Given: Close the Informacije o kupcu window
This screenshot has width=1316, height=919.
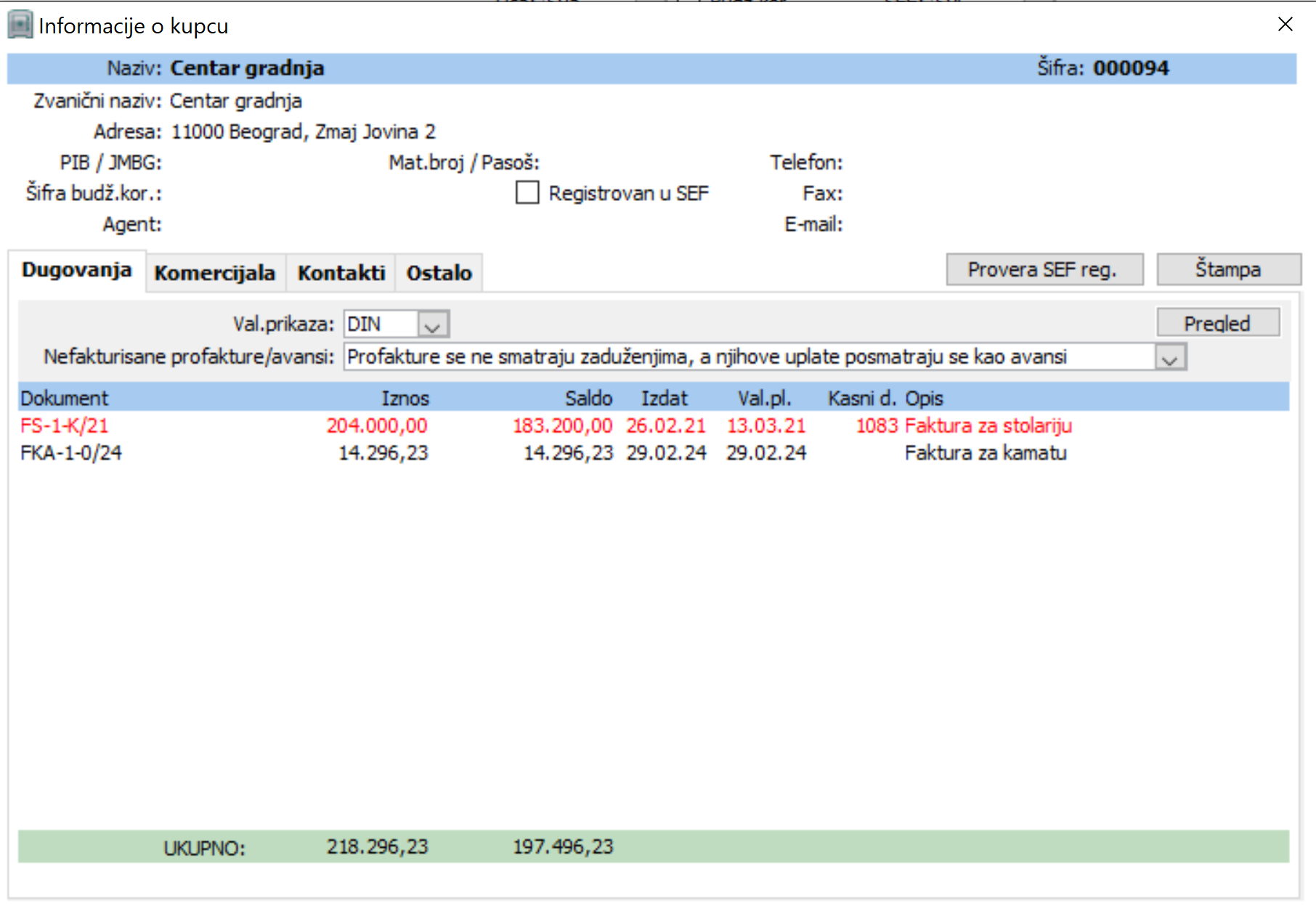Looking at the screenshot, I should [1285, 25].
